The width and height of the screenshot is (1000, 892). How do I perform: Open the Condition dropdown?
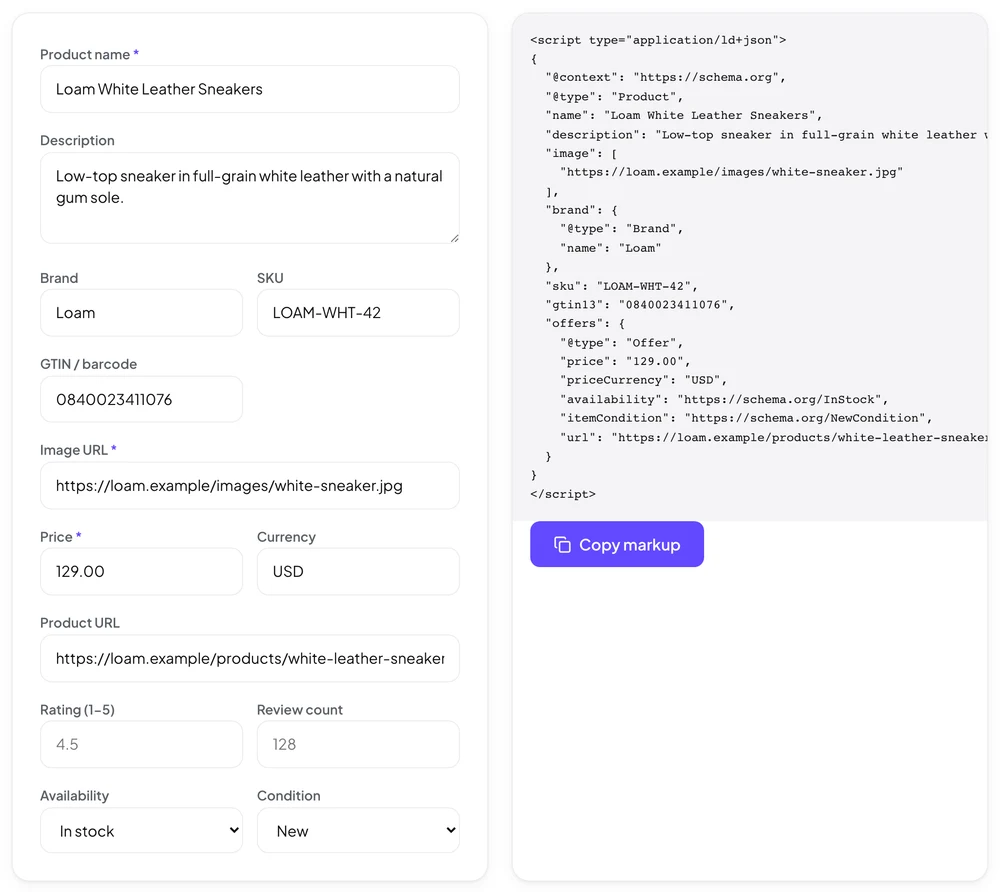click(x=358, y=830)
